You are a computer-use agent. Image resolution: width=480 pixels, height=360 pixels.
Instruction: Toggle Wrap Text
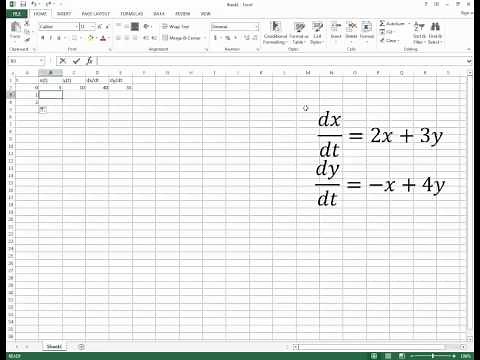pyautogui.click(x=176, y=26)
